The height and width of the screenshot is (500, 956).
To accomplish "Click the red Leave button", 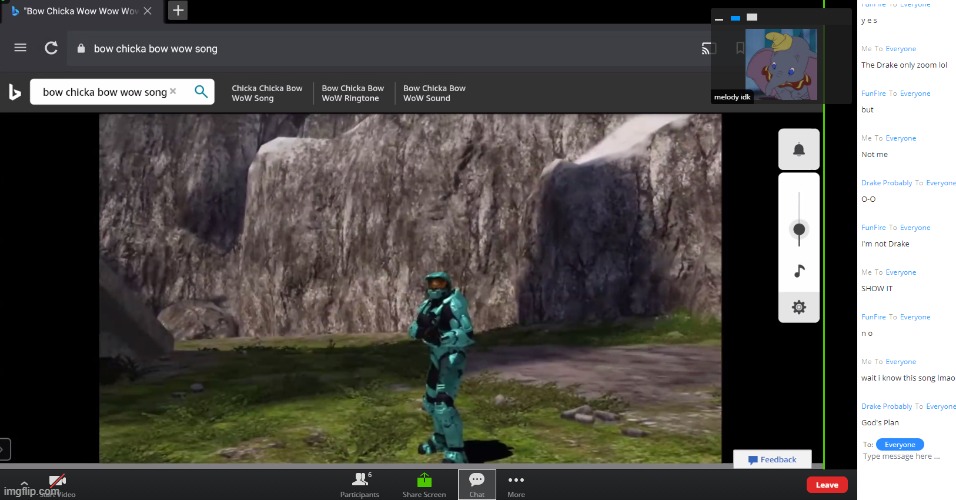I will point(827,485).
